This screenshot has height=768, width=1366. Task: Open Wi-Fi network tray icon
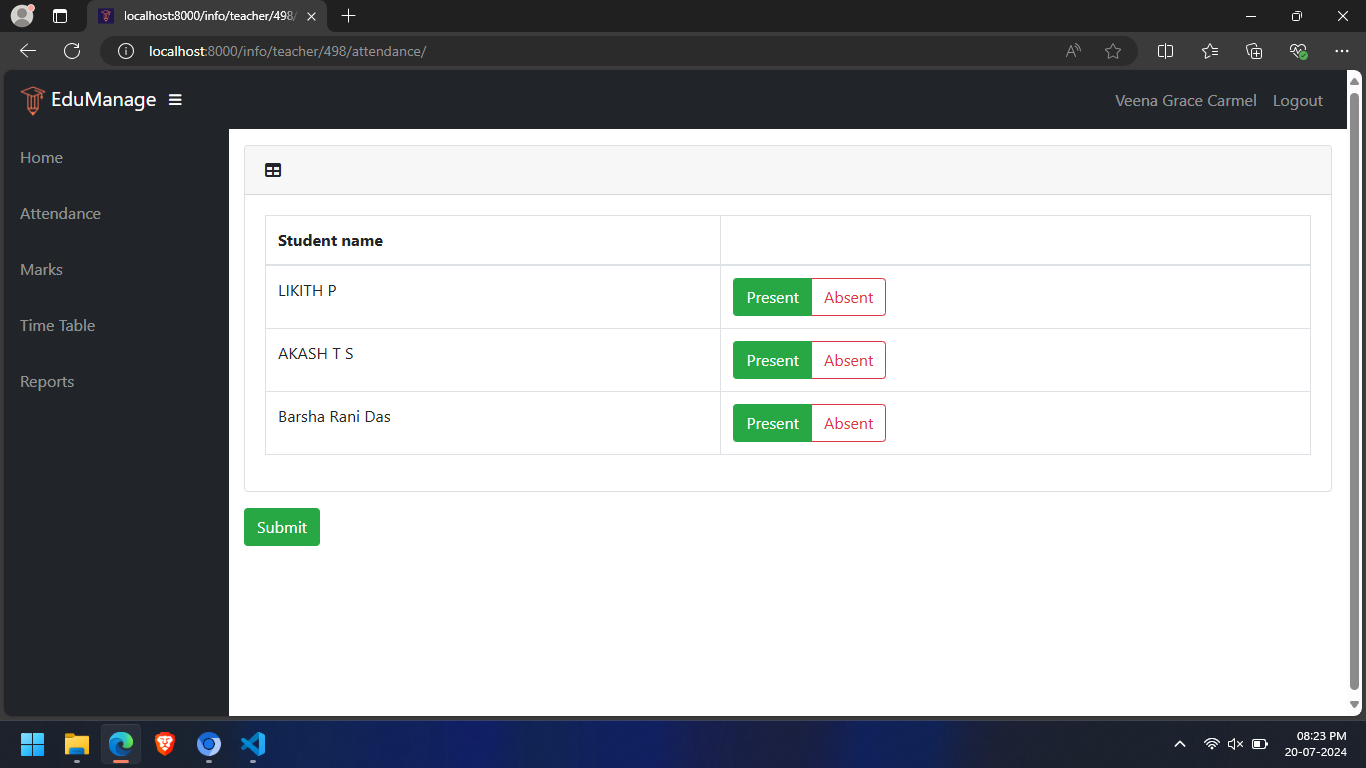(x=1211, y=744)
